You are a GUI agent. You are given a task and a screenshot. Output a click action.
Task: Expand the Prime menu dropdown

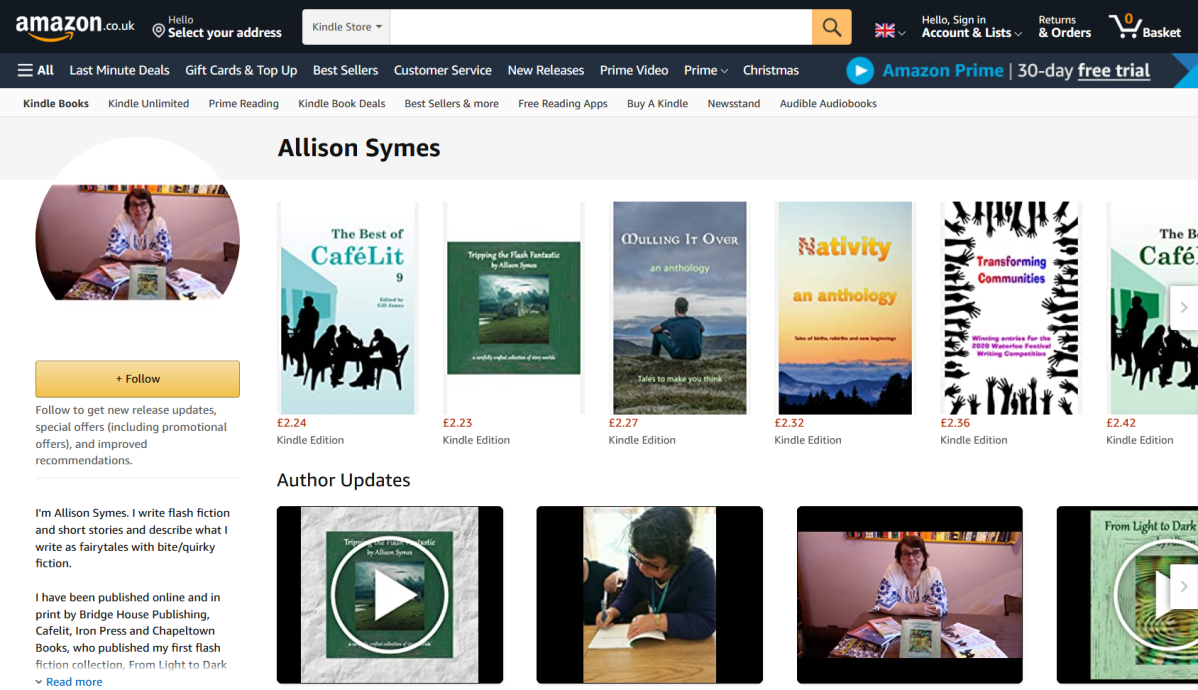pos(705,70)
